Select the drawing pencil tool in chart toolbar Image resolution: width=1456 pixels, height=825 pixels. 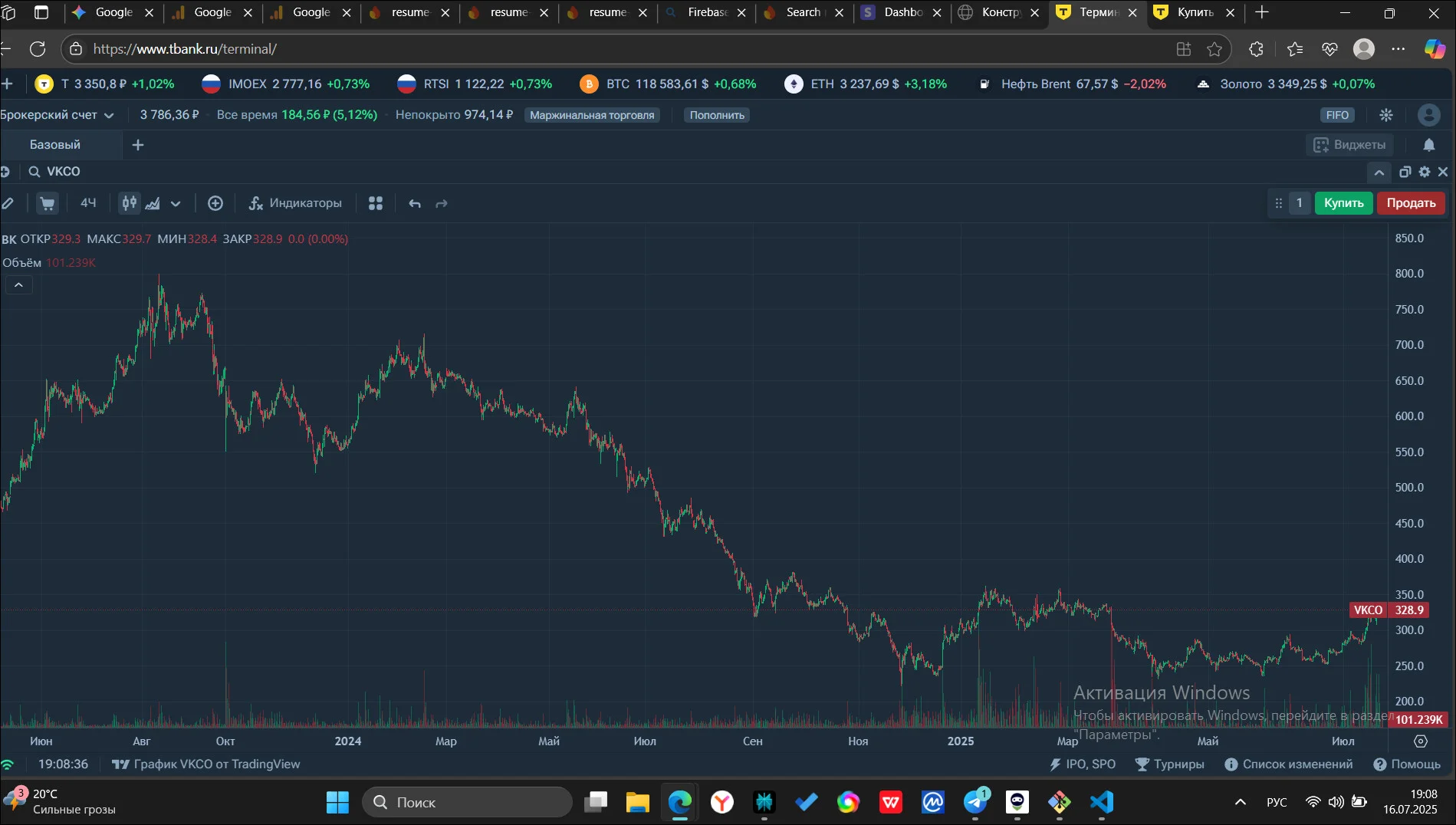click(x=7, y=203)
